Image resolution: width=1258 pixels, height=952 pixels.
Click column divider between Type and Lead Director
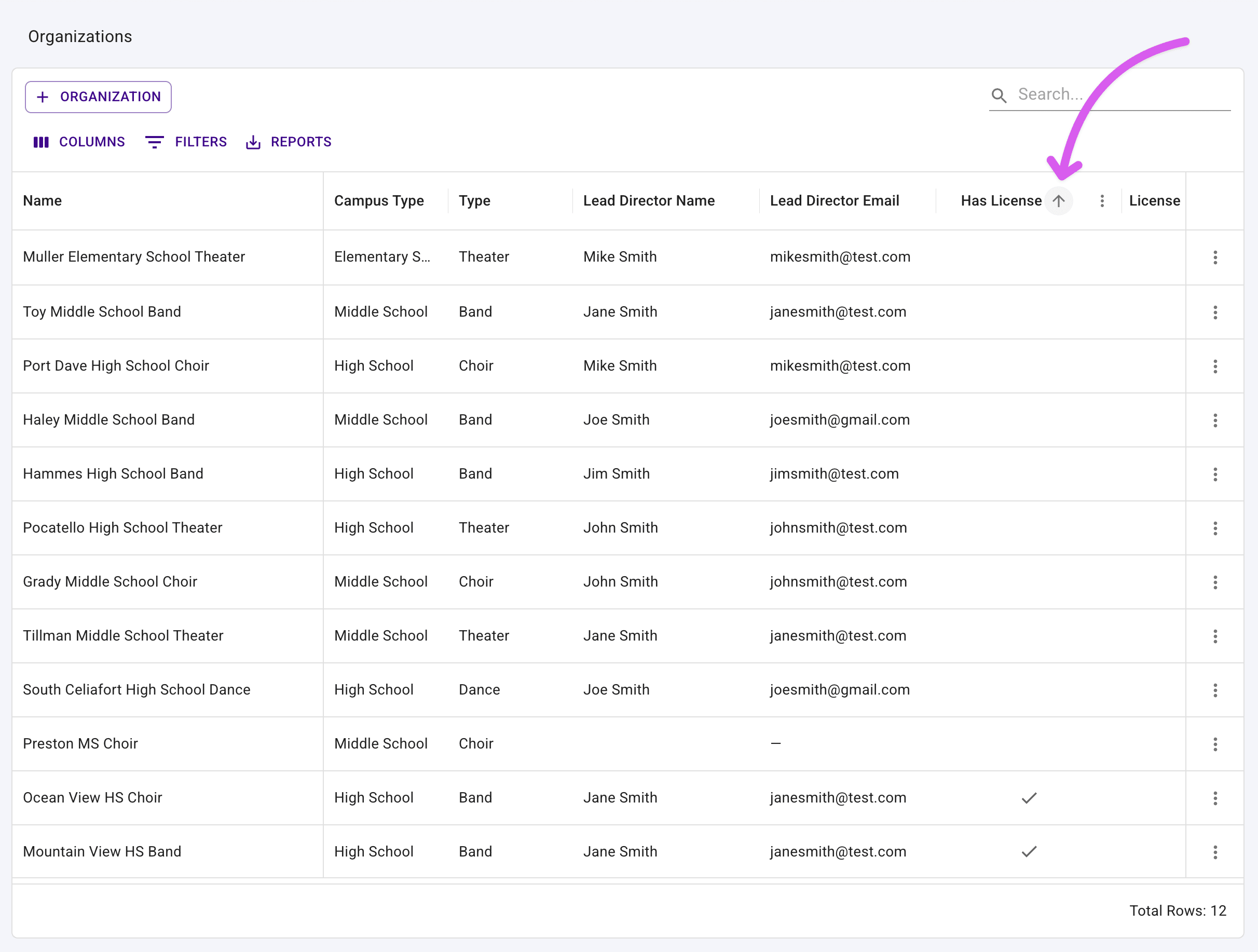point(573,201)
